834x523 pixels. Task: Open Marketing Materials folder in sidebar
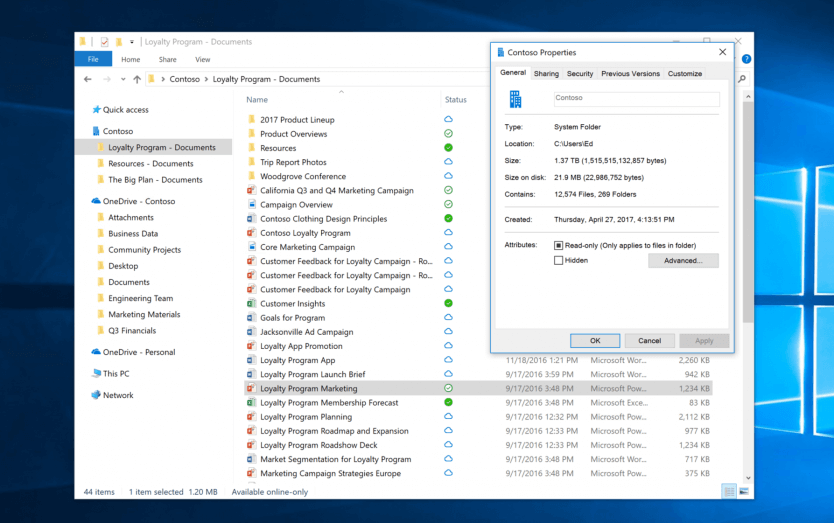[144, 314]
